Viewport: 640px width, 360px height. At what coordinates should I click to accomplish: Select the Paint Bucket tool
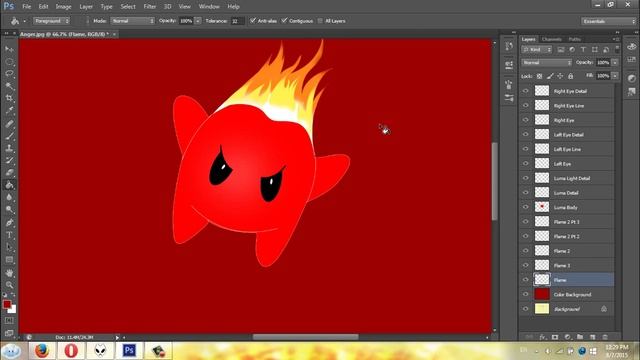(9, 185)
